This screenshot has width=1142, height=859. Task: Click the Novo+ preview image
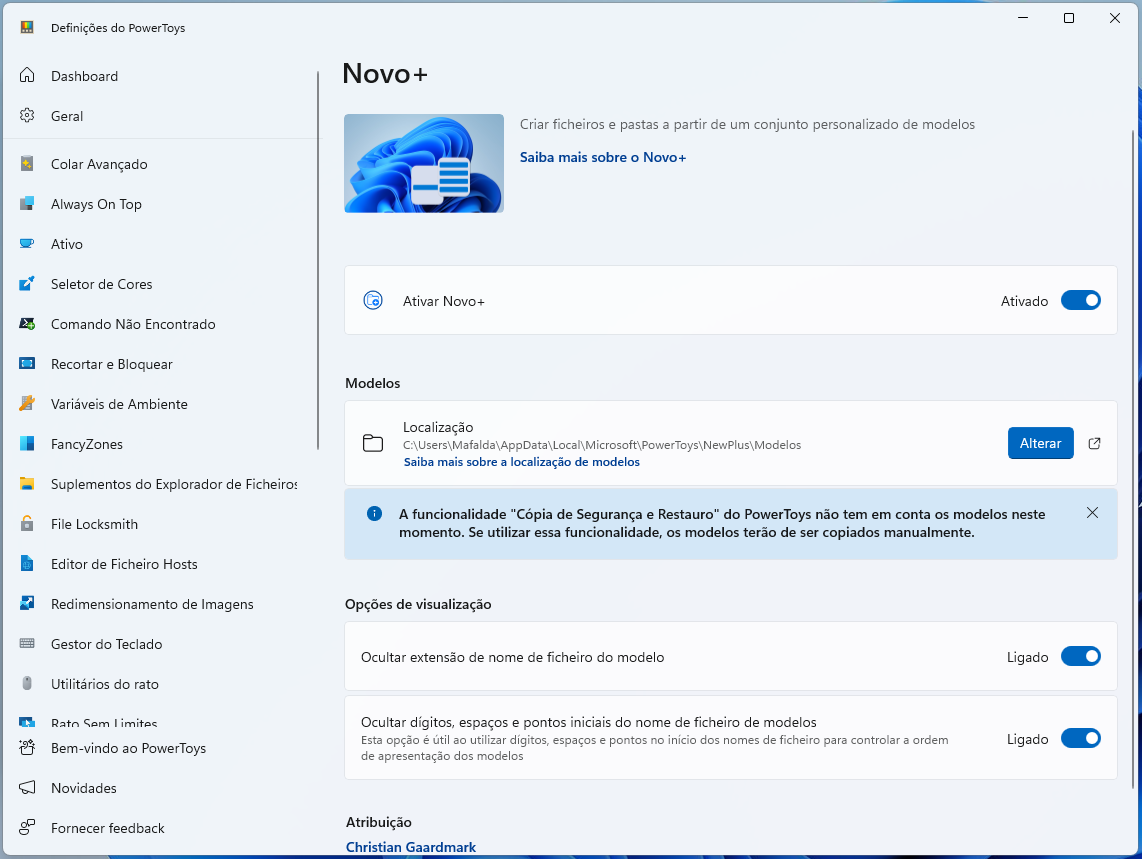click(x=424, y=163)
